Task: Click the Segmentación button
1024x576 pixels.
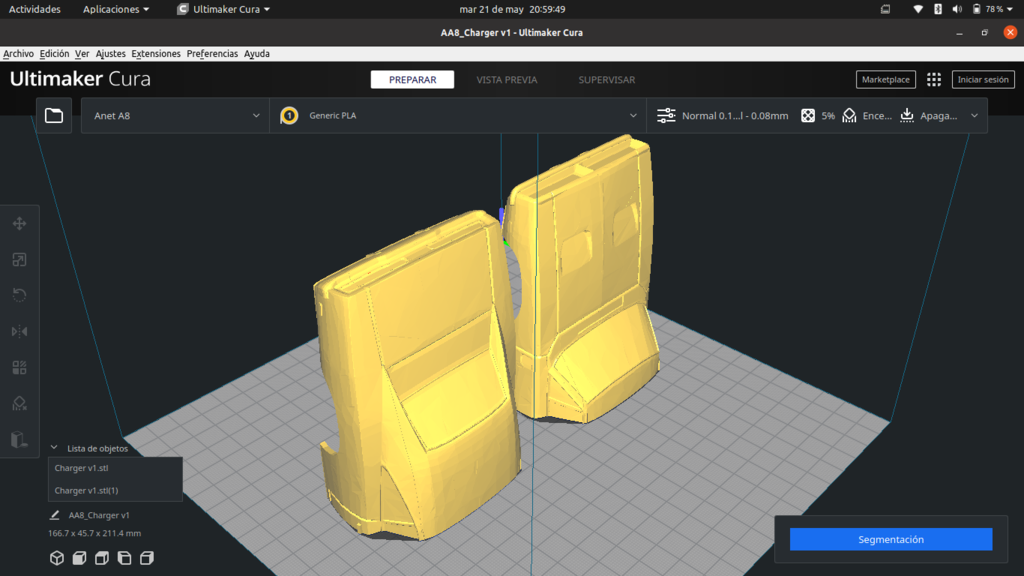Action: [890, 539]
